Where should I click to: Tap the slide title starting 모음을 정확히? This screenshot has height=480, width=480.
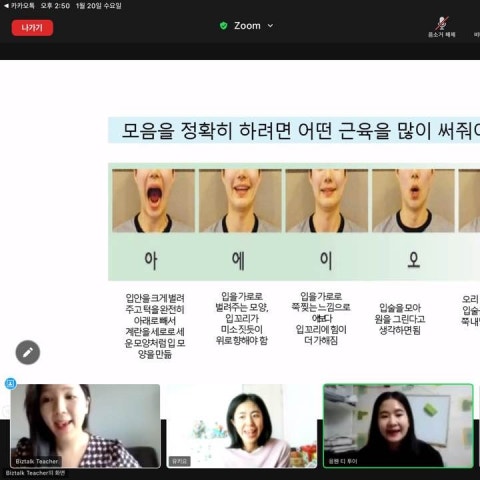click(x=301, y=130)
